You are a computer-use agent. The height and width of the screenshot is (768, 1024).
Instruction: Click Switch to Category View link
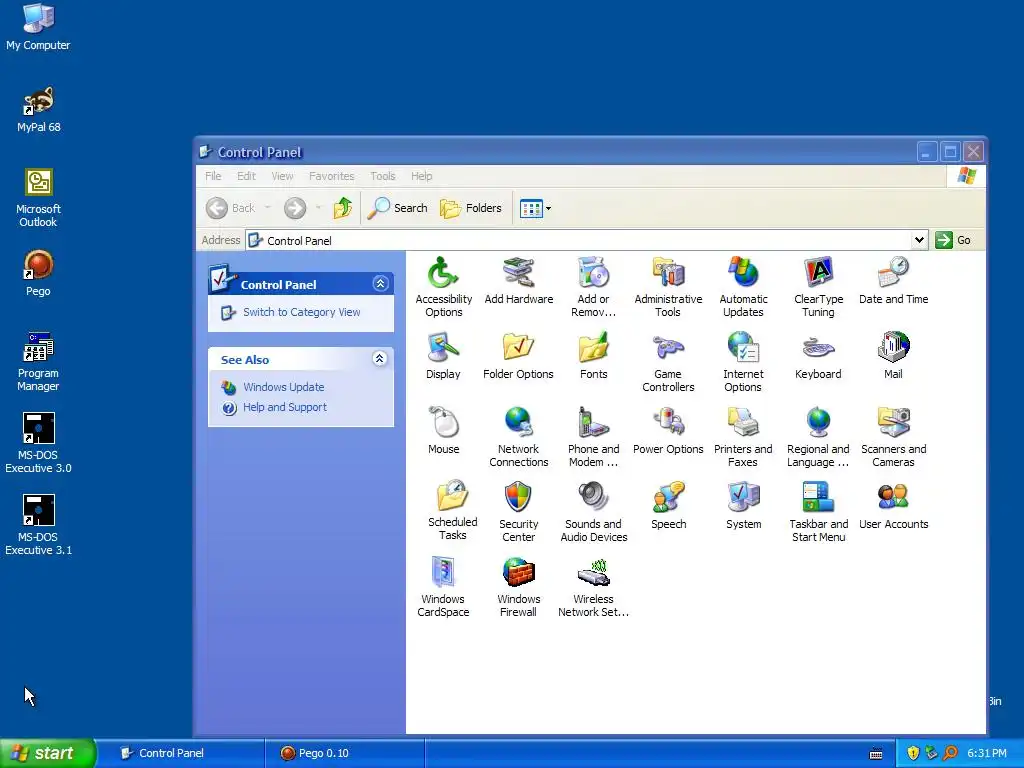[x=301, y=312]
